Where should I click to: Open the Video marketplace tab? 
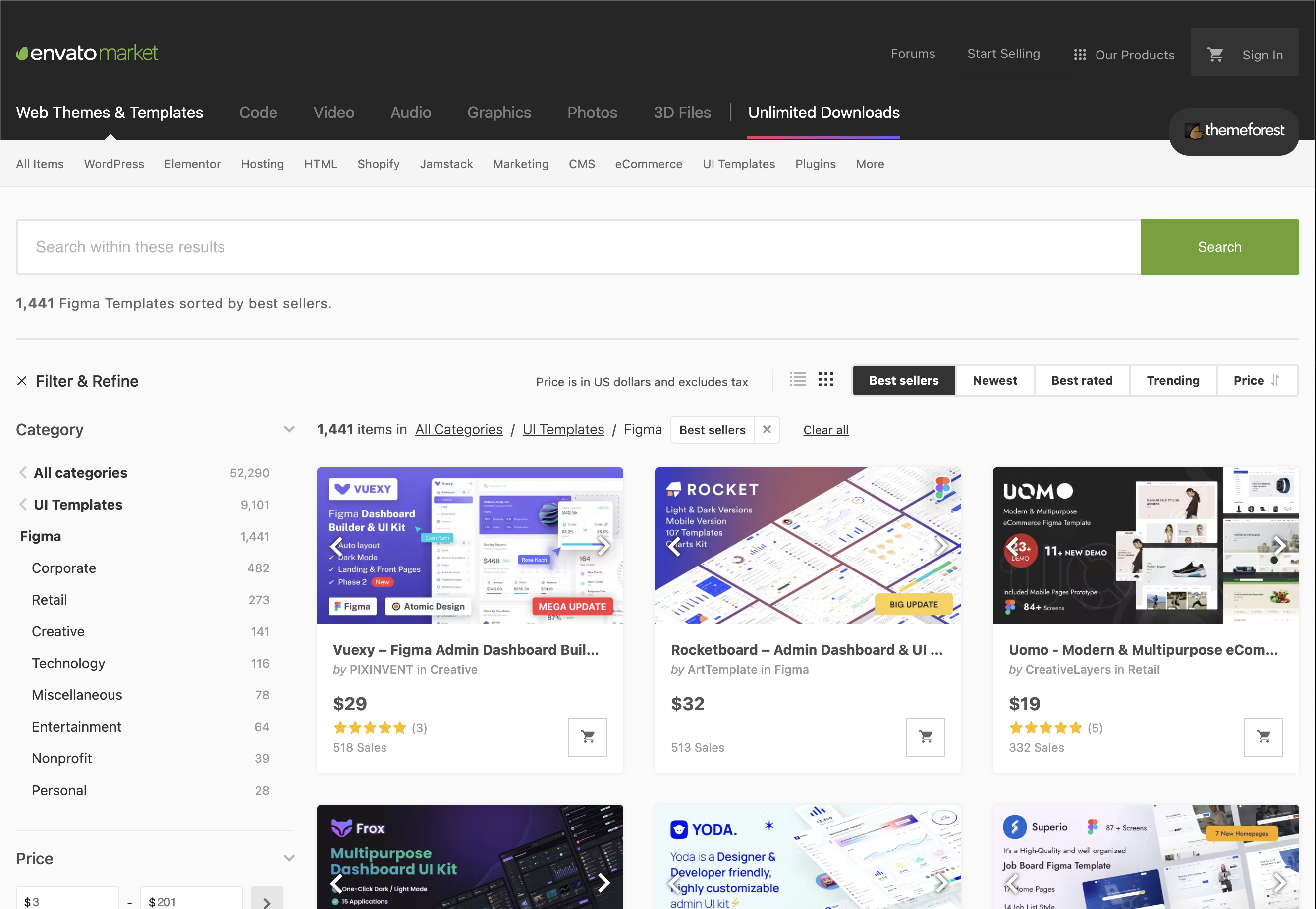[x=333, y=112]
